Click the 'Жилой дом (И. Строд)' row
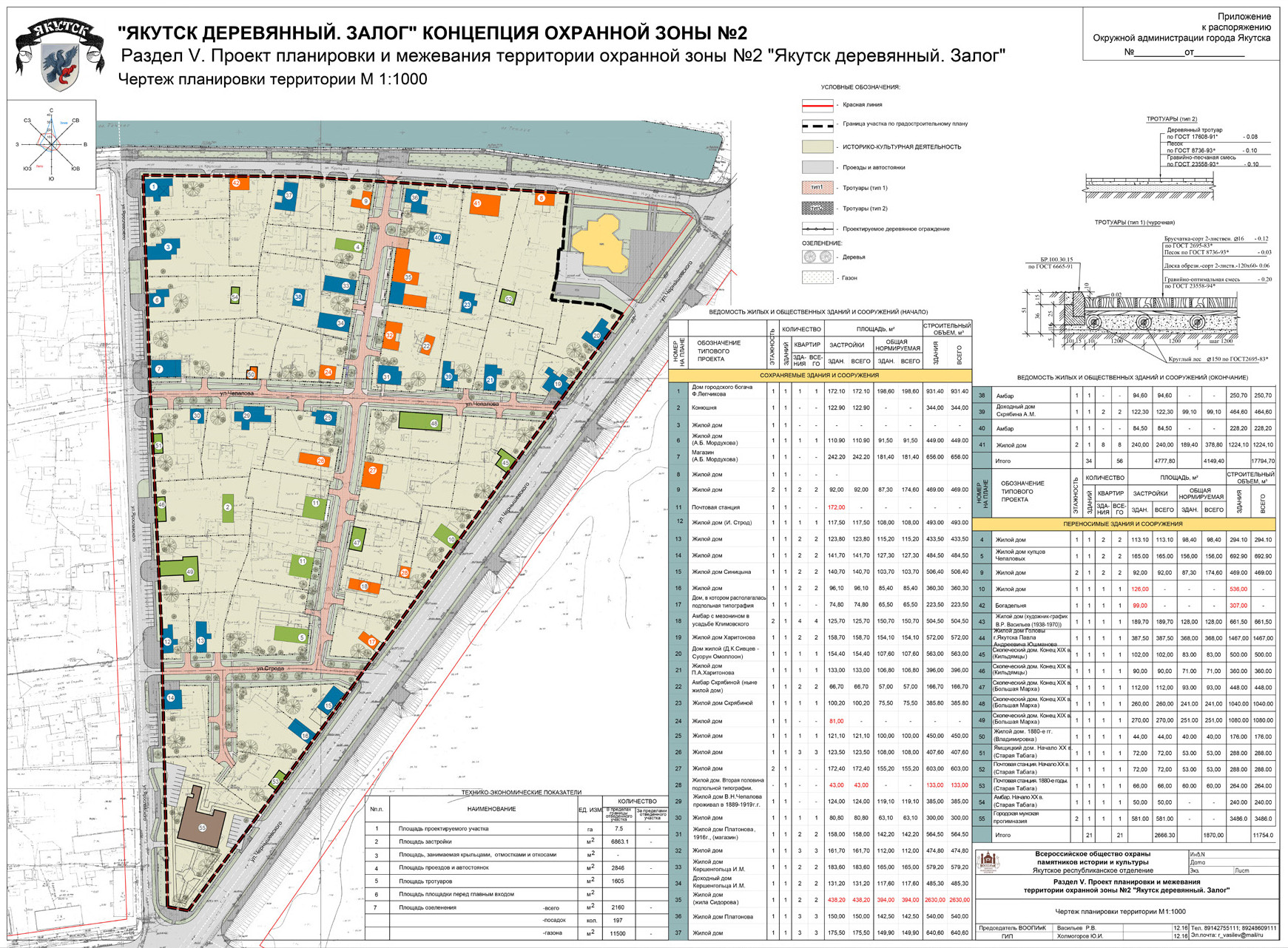 (x=820, y=523)
